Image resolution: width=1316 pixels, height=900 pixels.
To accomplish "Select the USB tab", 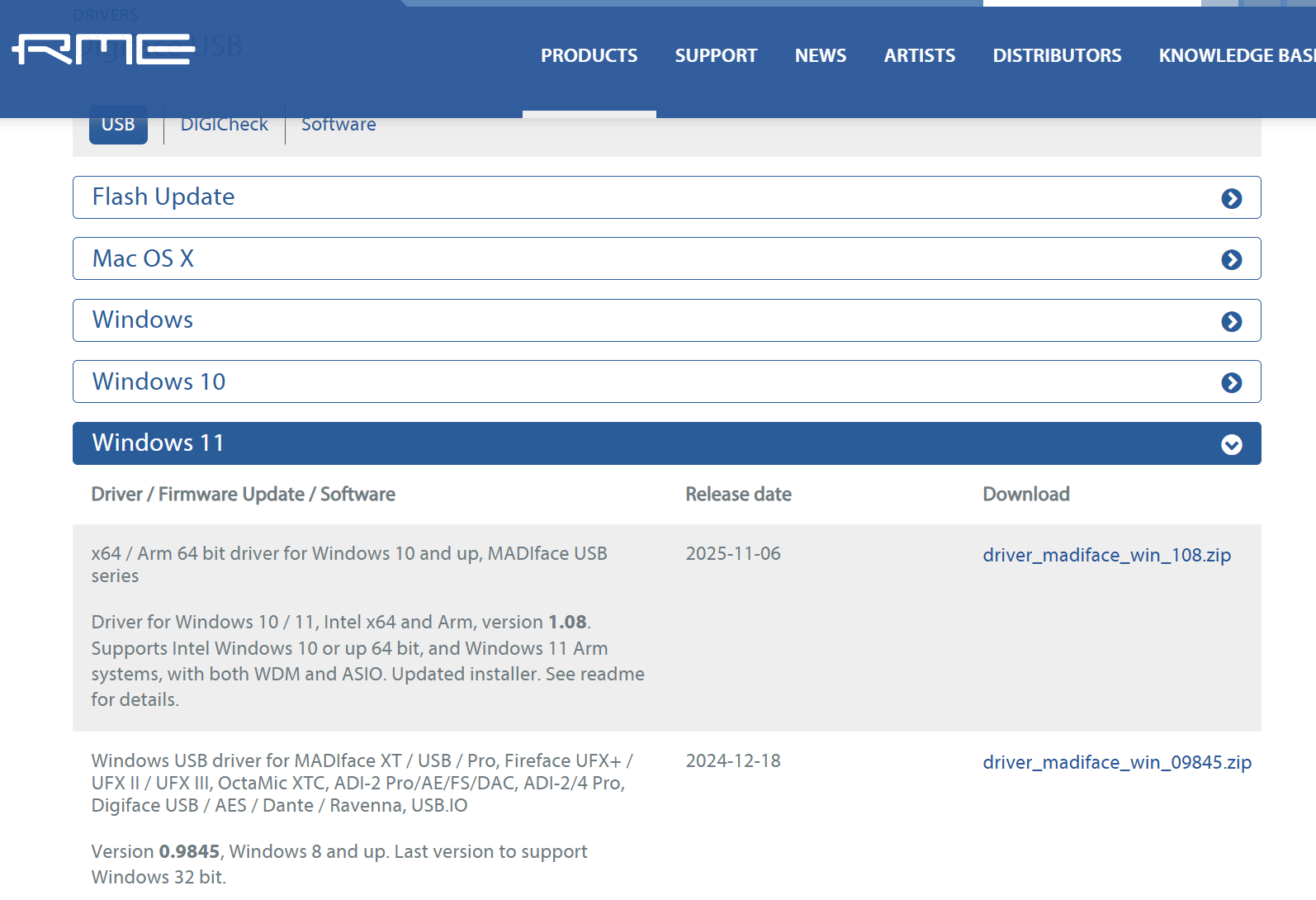I will point(118,126).
